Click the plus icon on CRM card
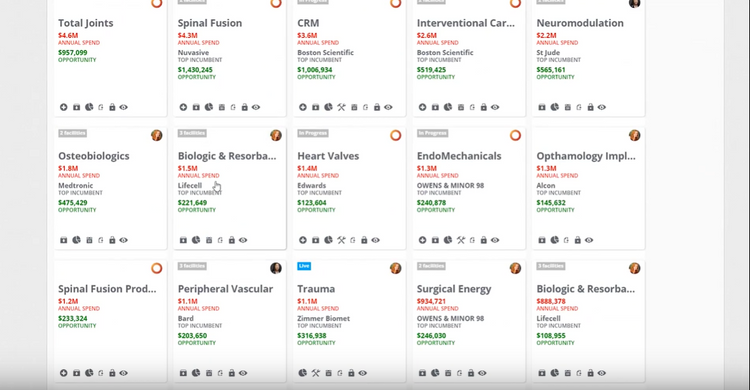Viewport: 750px width, 390px height. pyautogui.click(x=303, y=107)
